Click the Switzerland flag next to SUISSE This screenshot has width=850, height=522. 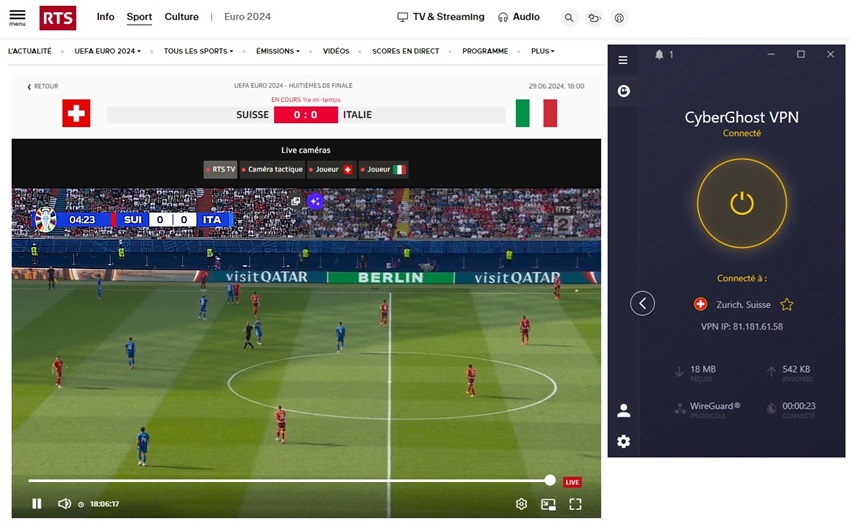tap(76, 113)
